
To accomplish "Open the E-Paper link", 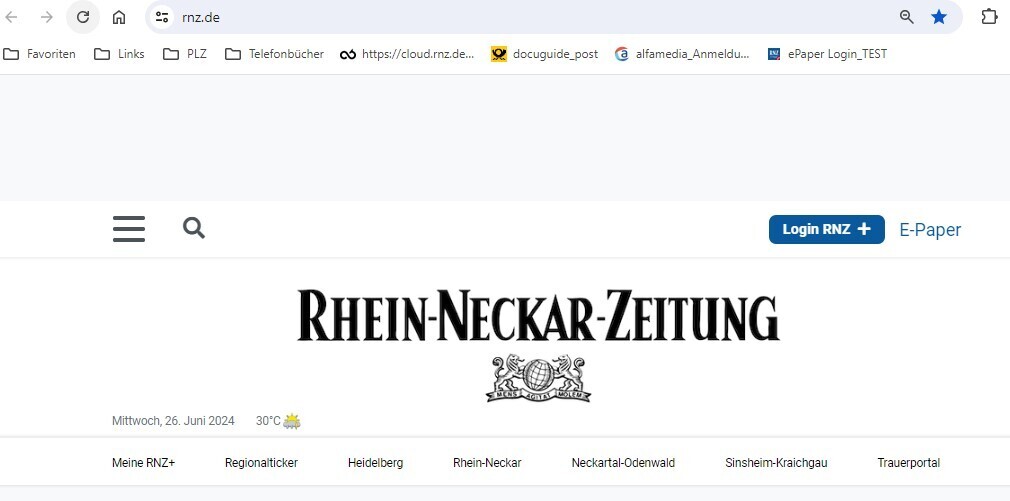I will click(x=930, y=230).
